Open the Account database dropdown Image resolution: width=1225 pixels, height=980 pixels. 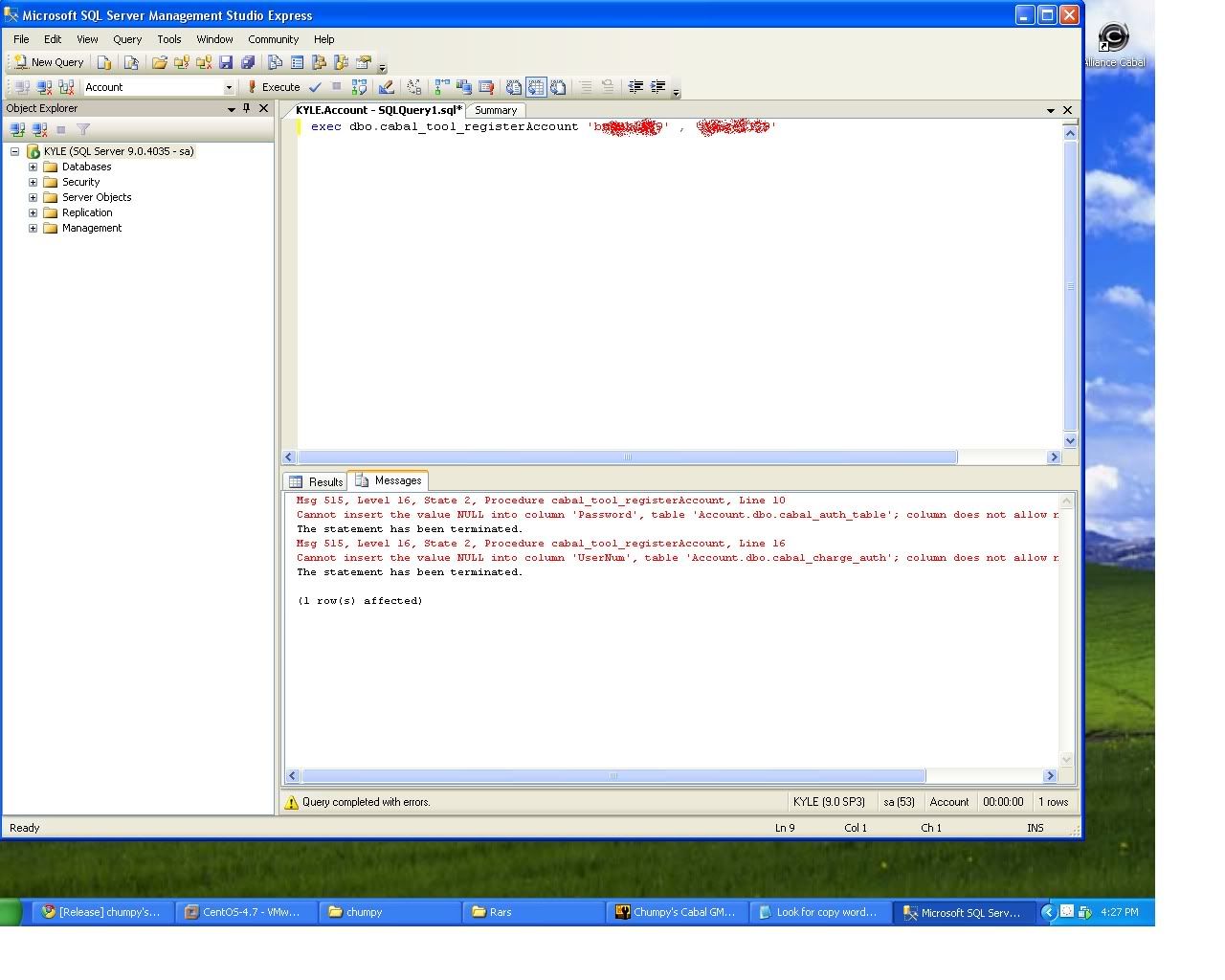(229, 87)
